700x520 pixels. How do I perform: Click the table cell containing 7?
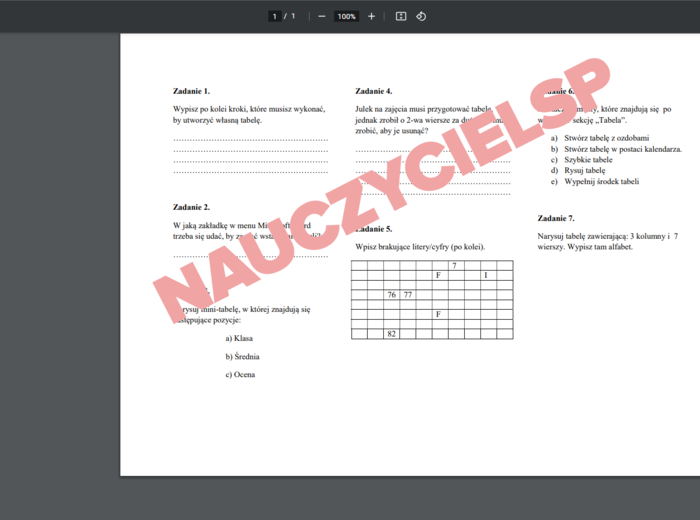click(454, 266)
